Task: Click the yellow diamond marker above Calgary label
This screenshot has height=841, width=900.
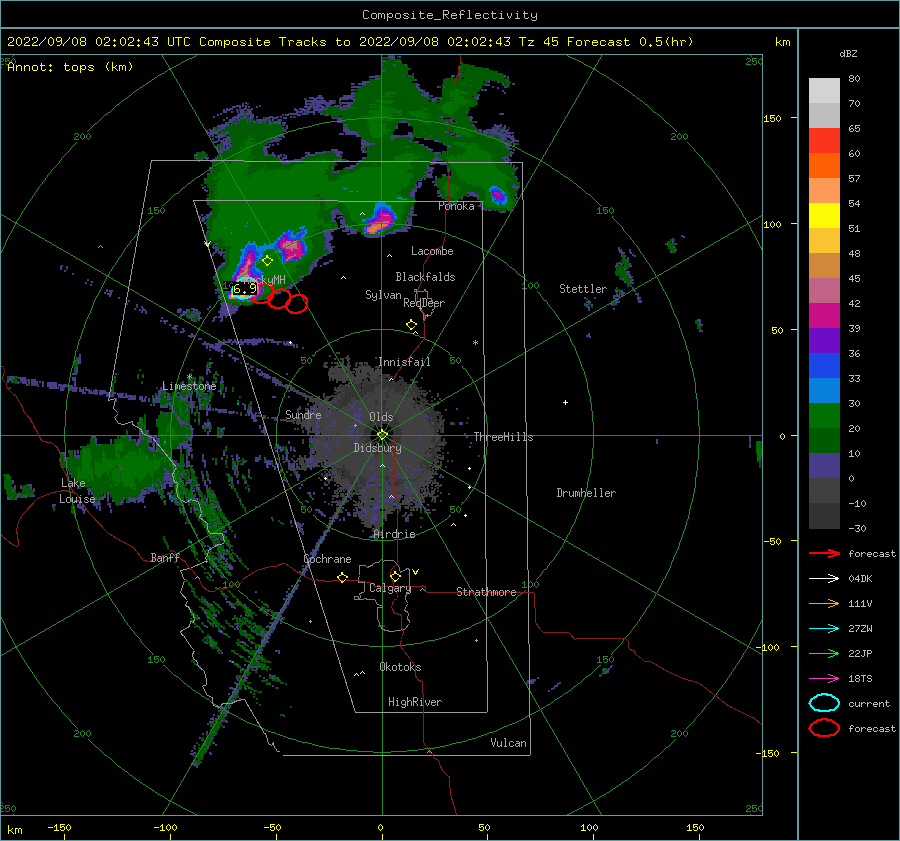Action: (395, 576)
